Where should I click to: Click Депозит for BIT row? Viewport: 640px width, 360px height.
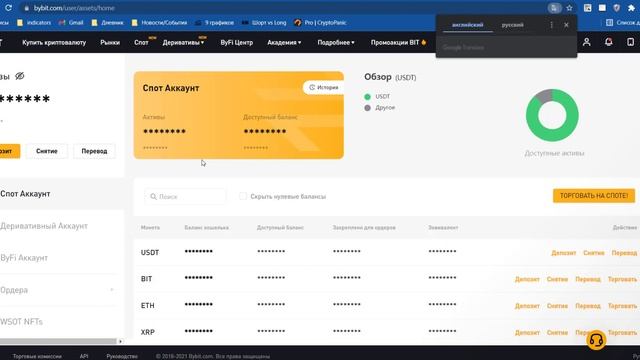527,280
